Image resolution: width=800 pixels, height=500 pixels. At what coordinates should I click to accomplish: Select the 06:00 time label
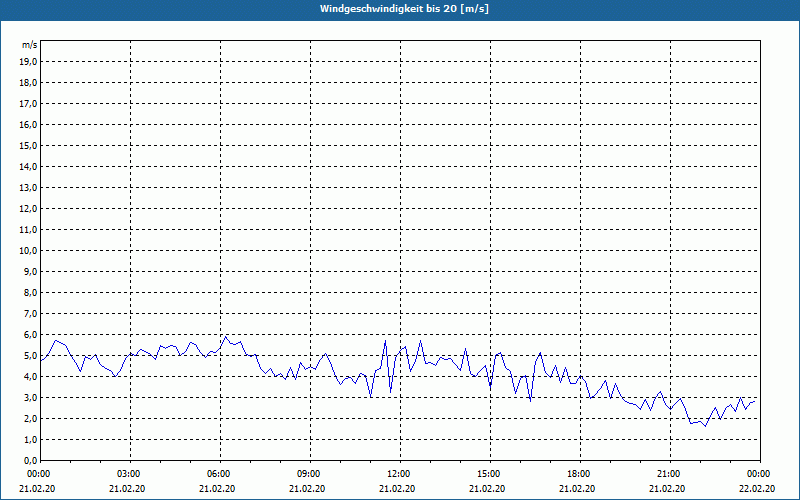tap(220, 474)
